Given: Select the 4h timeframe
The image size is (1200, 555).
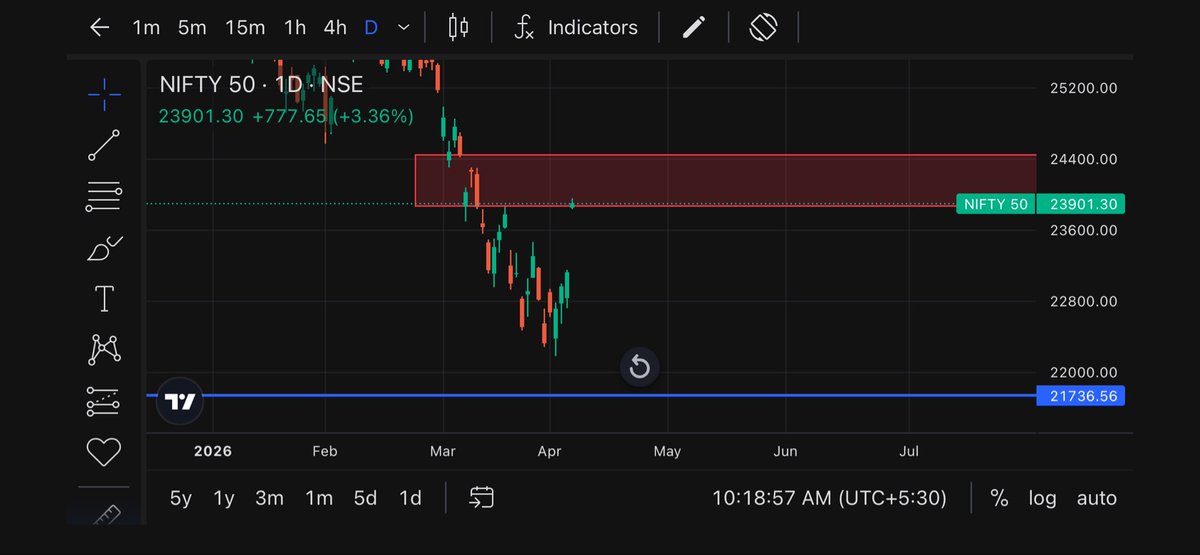Looking at the screenshot, I should 335,28.
